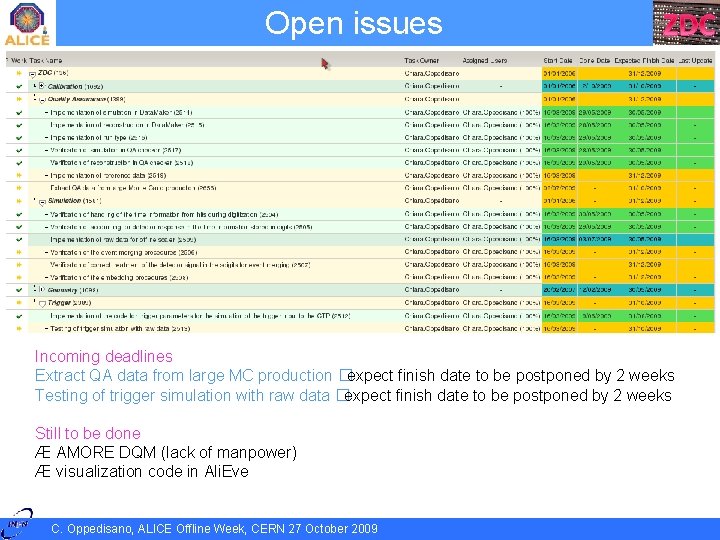Open Verification of the embedding procedures task

tap(119, 277)
